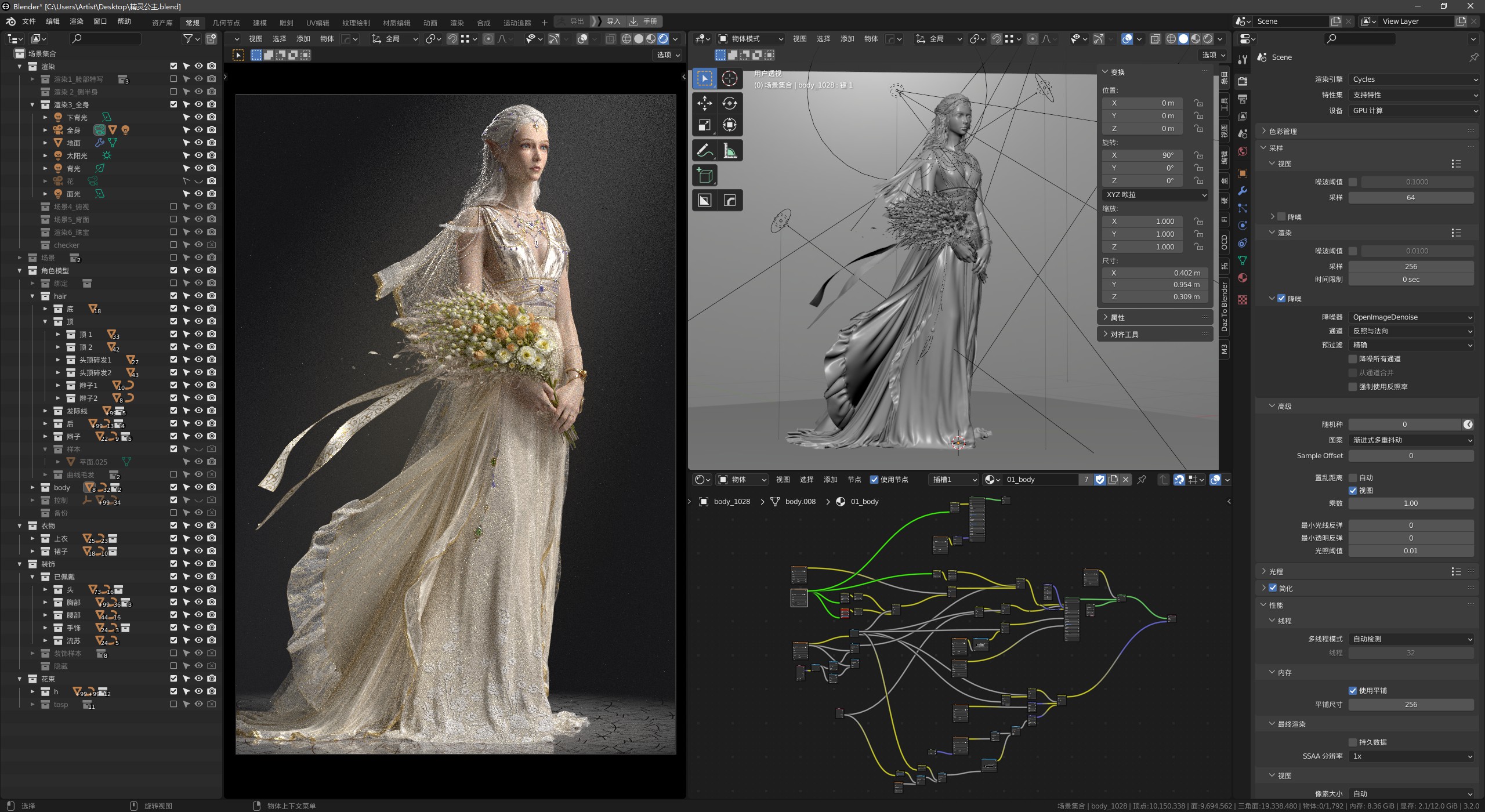
Task: Open the View Layer properties tab icon
Action: [x=1243, y=116]
